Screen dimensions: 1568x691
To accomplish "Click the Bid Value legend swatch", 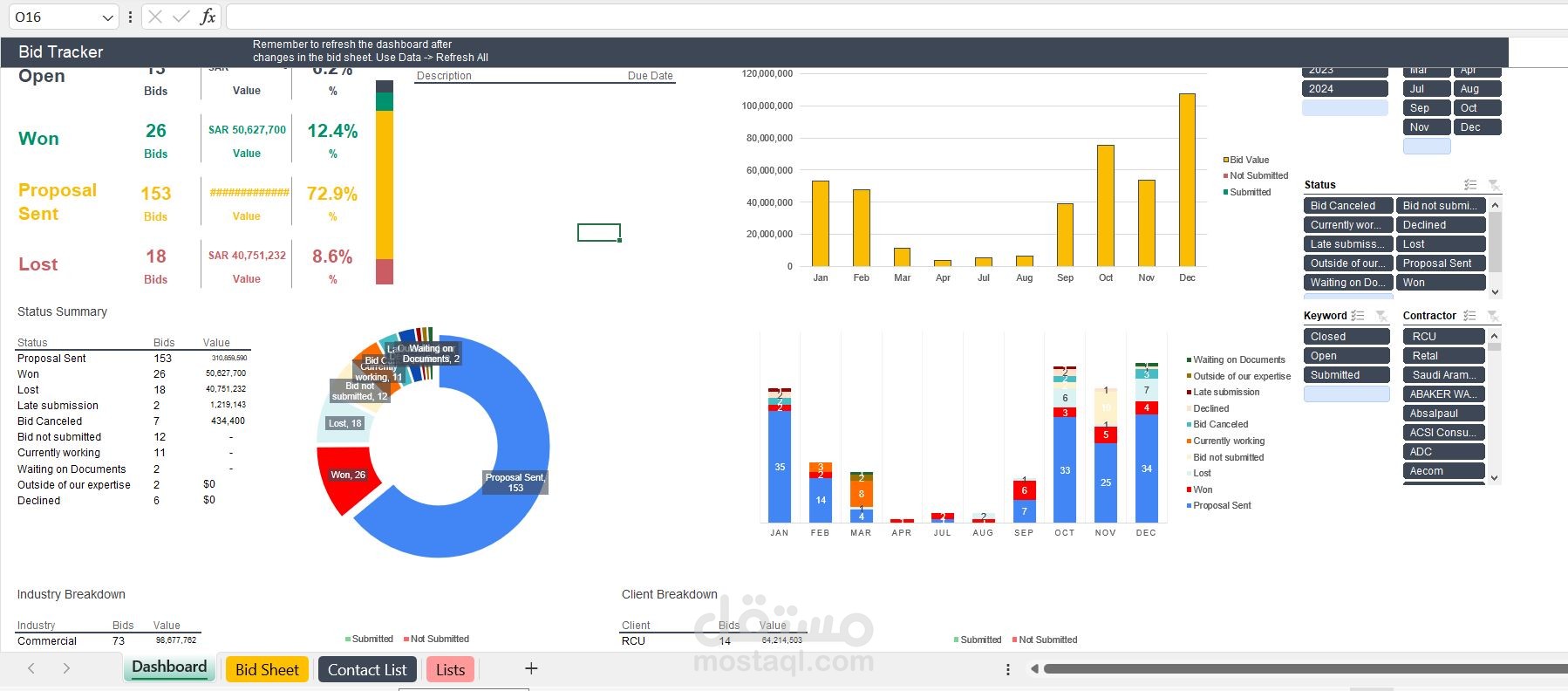I will pos(1226,161).
